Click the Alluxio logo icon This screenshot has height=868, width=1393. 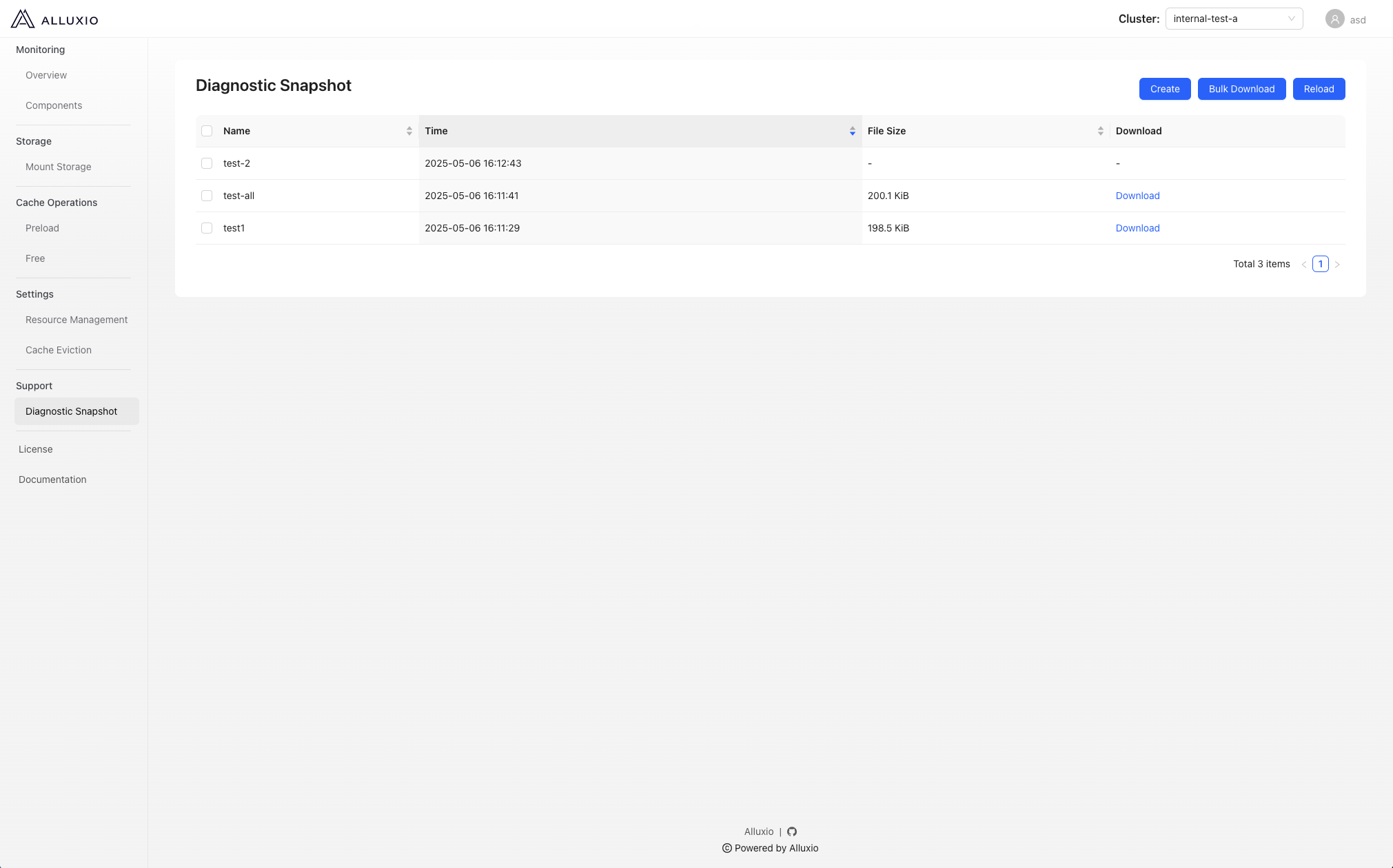click(x=23, y=19)
